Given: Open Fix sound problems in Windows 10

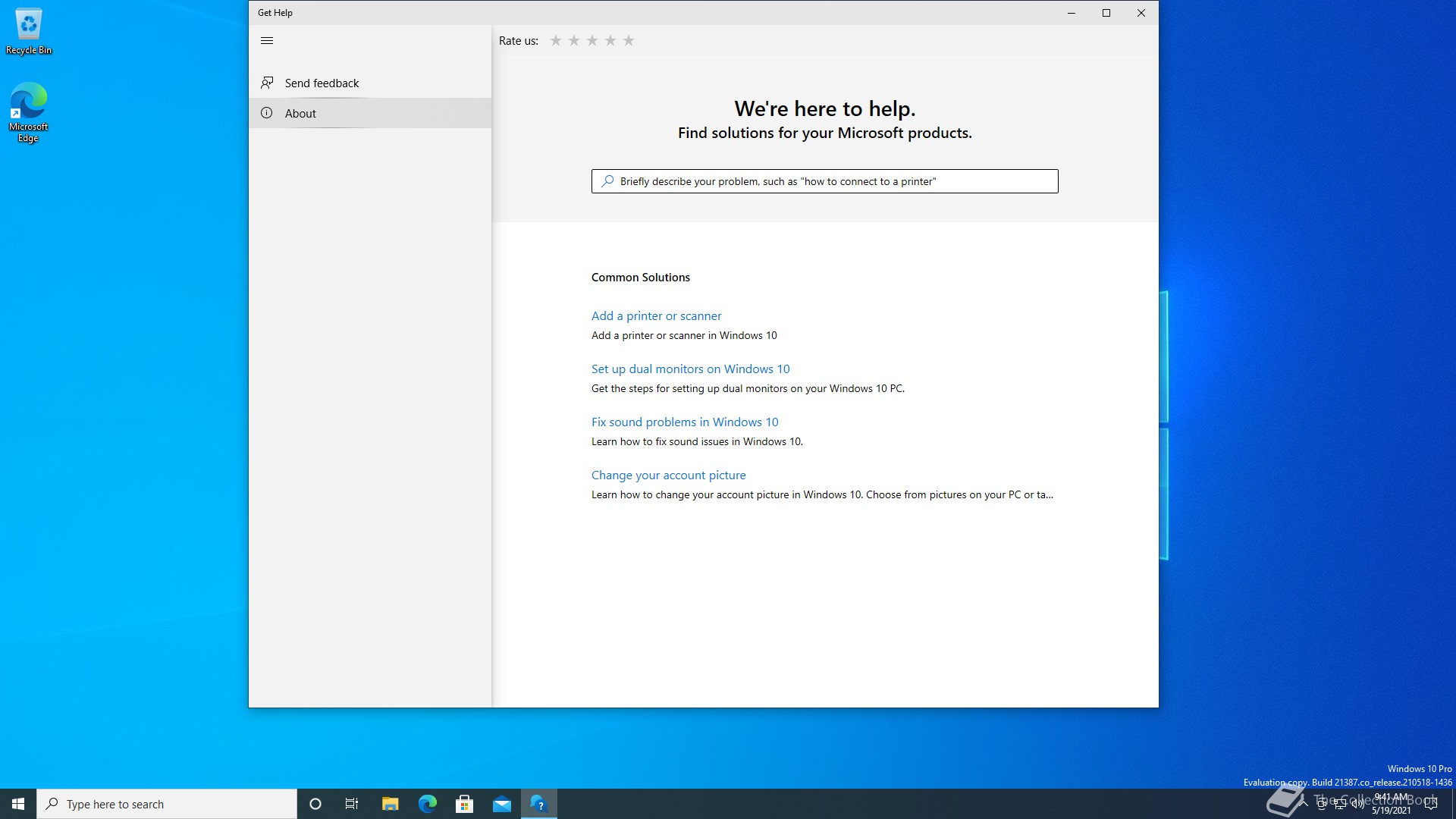Looking at the screenshot, I should tap(685, 422).
